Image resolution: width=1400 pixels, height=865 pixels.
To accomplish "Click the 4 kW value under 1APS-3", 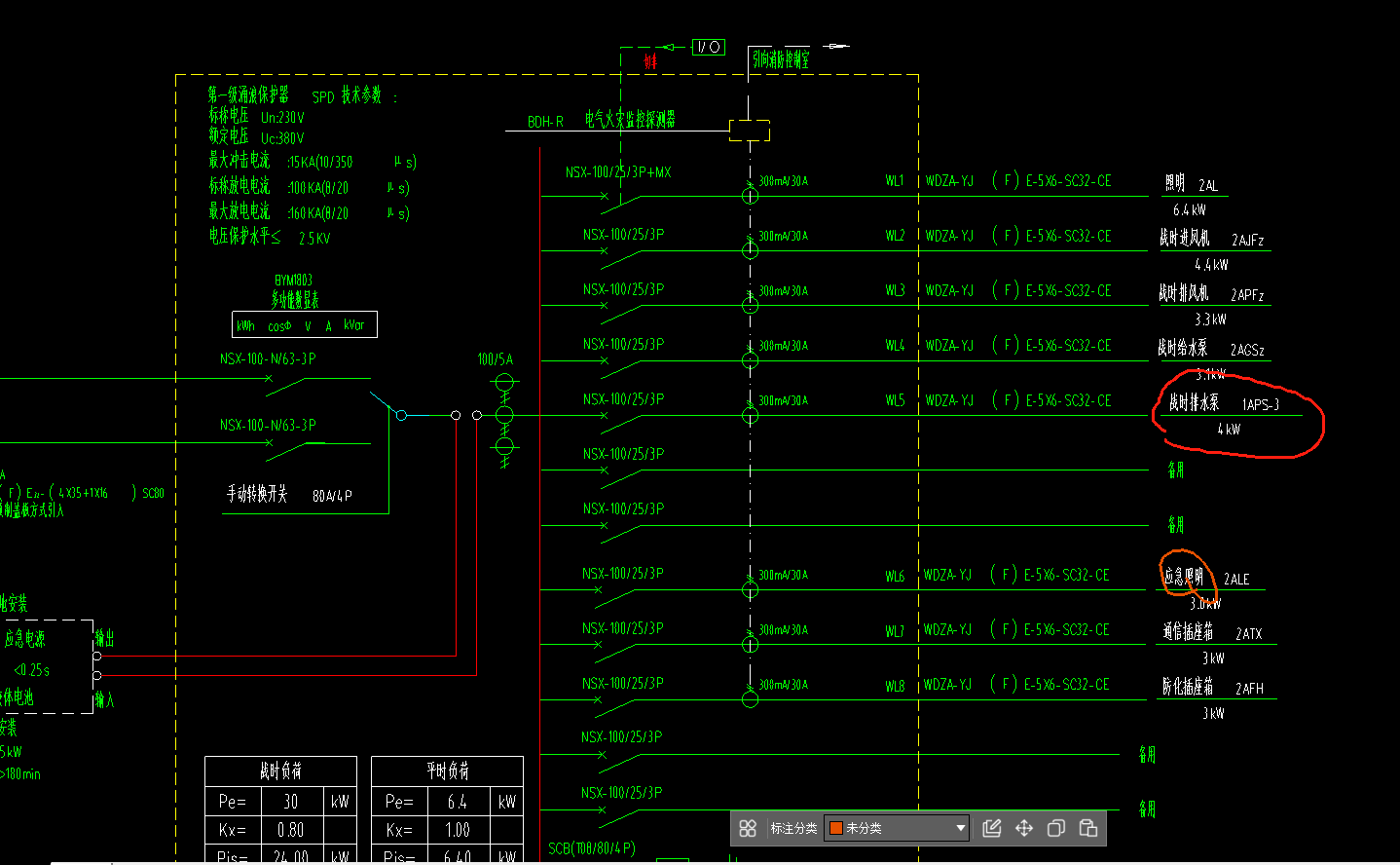I will coord(1229,429).
